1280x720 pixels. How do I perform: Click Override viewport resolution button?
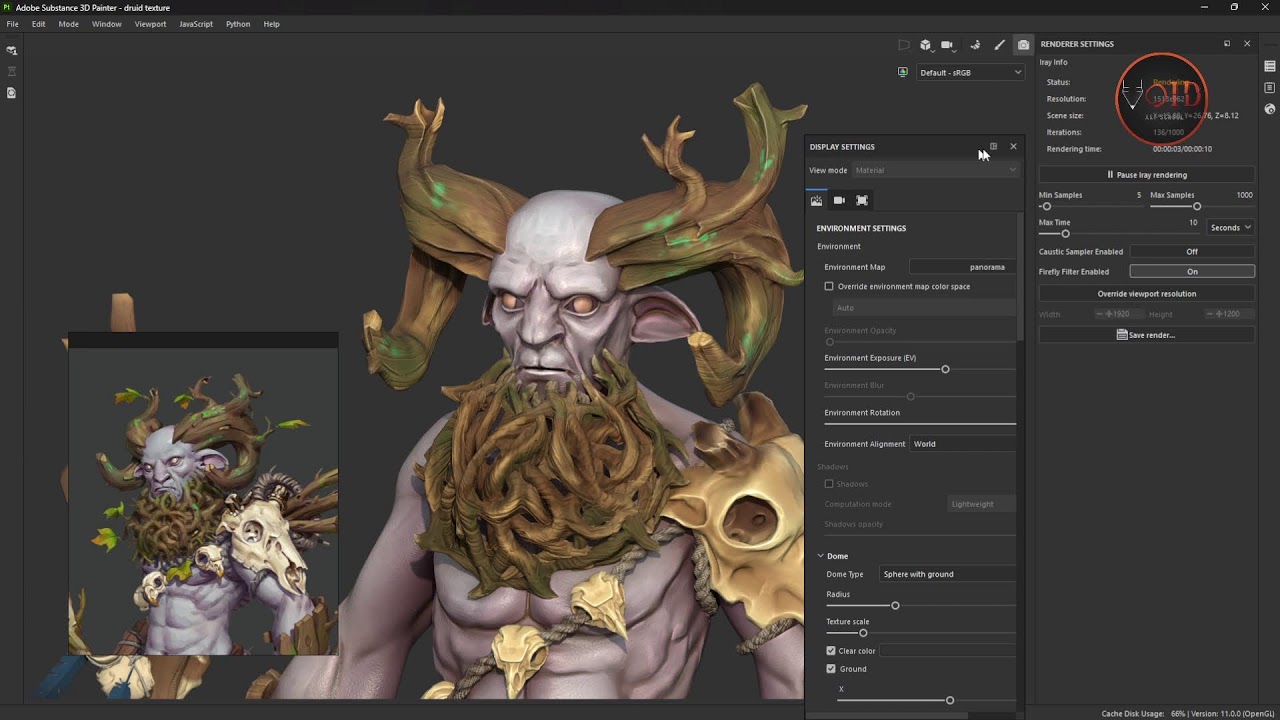point(1147,294)
